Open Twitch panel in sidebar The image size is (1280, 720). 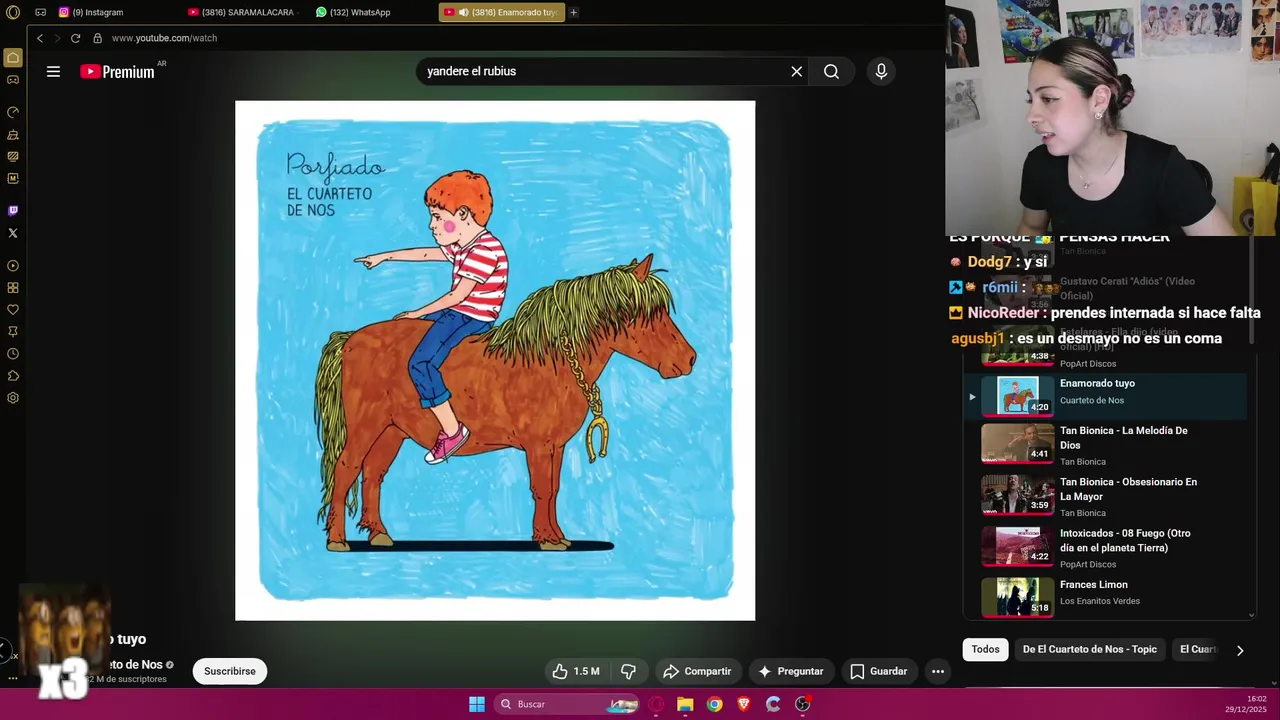[13, 211]
